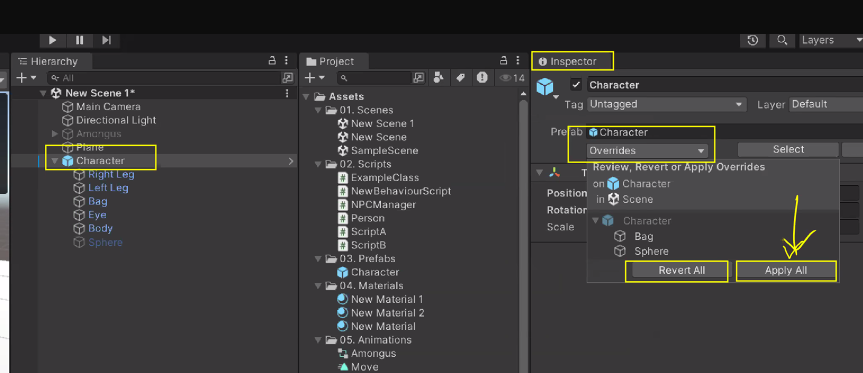Select Eye child object
This screenshot has width=863, height=373.
click(x=97, y=215)
